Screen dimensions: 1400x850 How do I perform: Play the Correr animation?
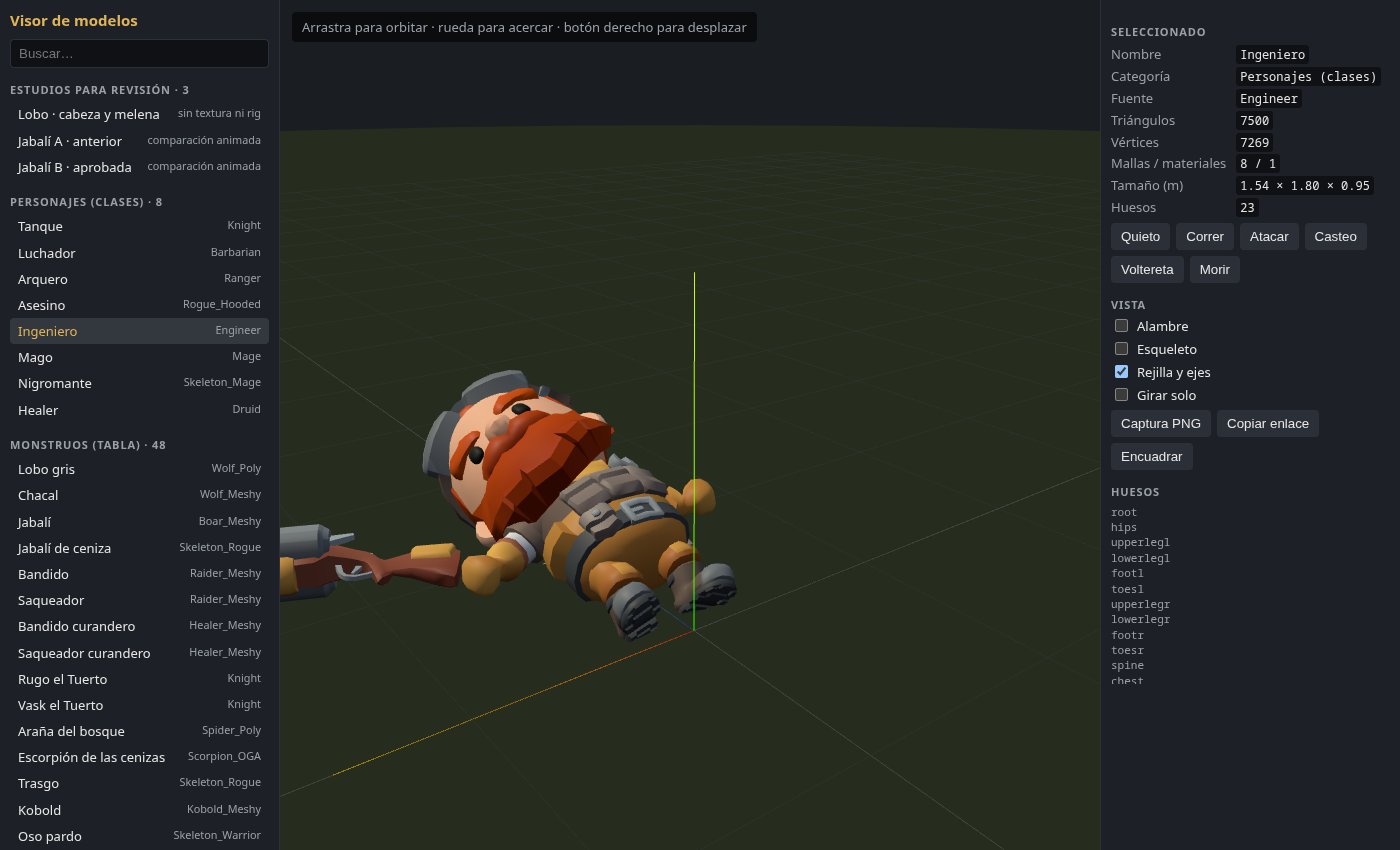tap(1205, 237)
